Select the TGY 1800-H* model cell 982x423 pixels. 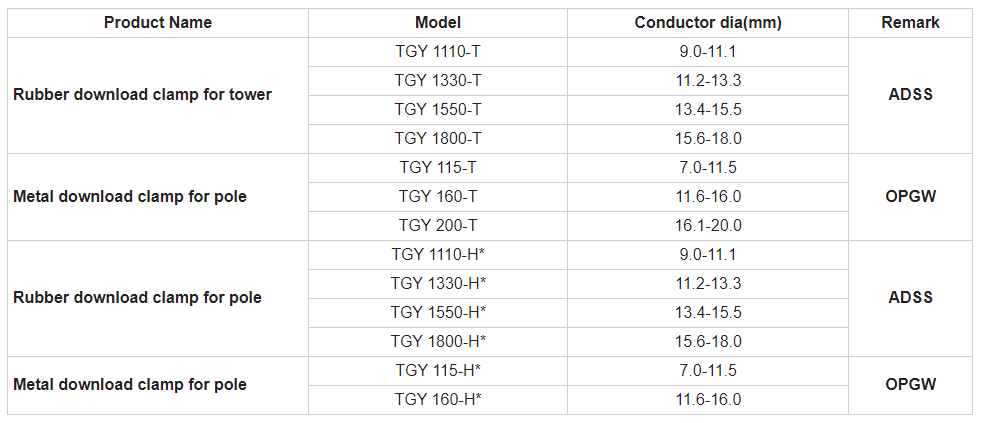438,341
